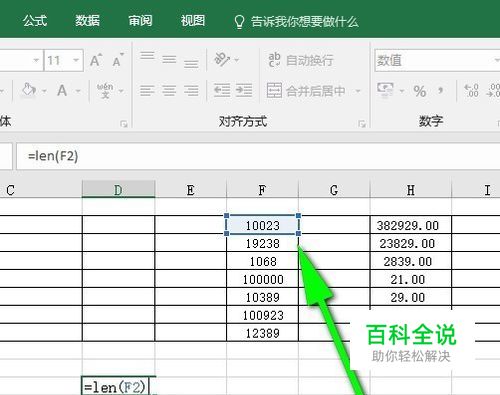This screenshot has width=500, height=395.
Task: Apply percent style format
Action: (x=420, y=91)
